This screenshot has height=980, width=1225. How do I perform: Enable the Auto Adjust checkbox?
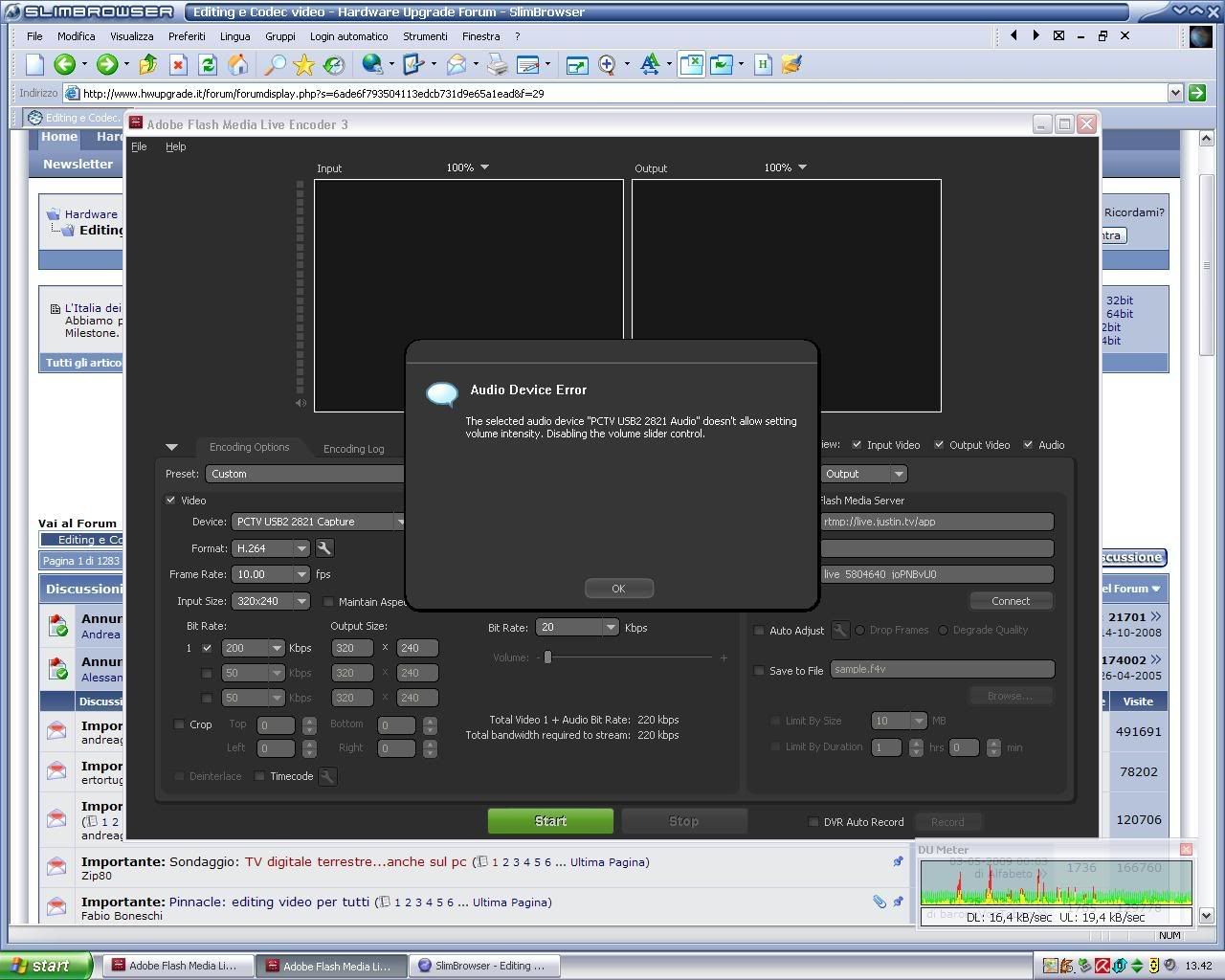point(759,631)
